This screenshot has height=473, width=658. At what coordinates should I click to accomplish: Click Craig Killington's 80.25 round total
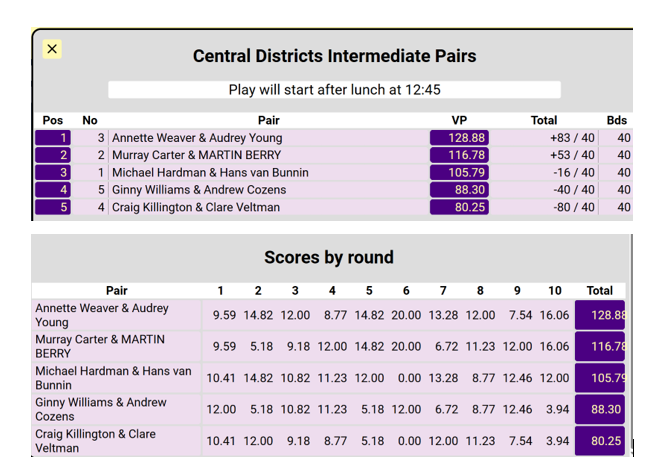coord(600,441)
